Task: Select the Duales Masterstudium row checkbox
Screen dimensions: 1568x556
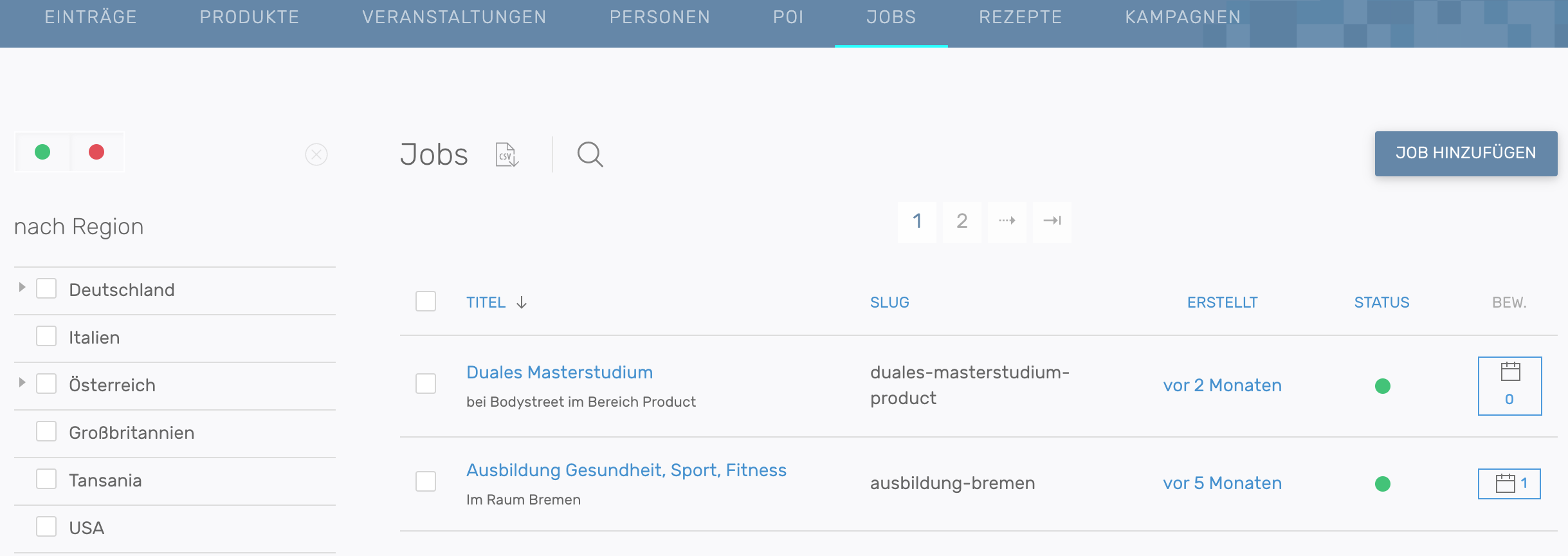Action: click(x=426, y=384)
